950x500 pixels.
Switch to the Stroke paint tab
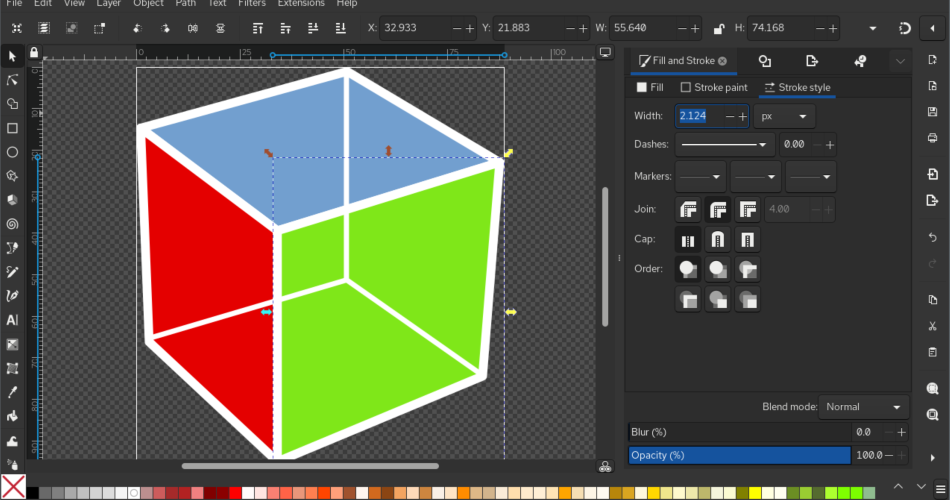714,87
